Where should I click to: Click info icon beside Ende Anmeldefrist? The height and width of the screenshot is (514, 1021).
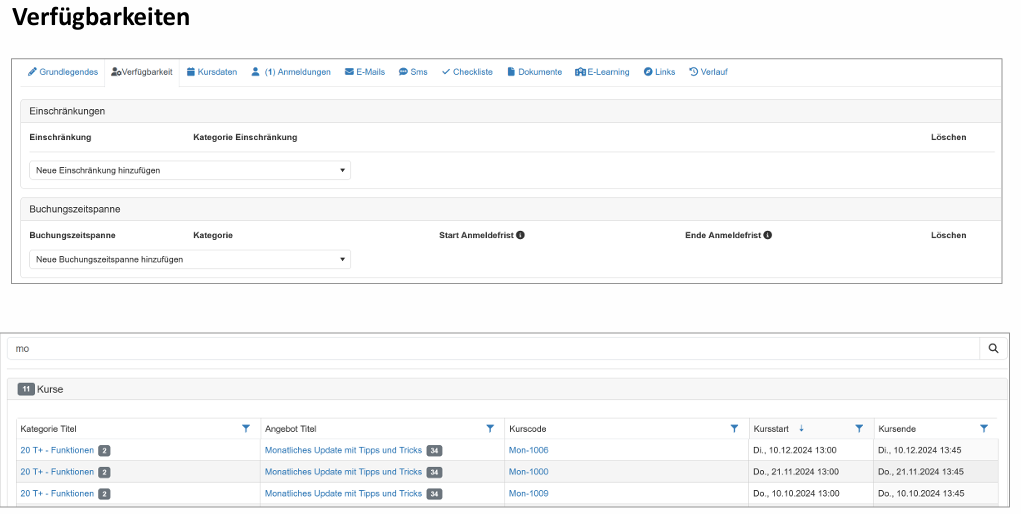[768, 235]
